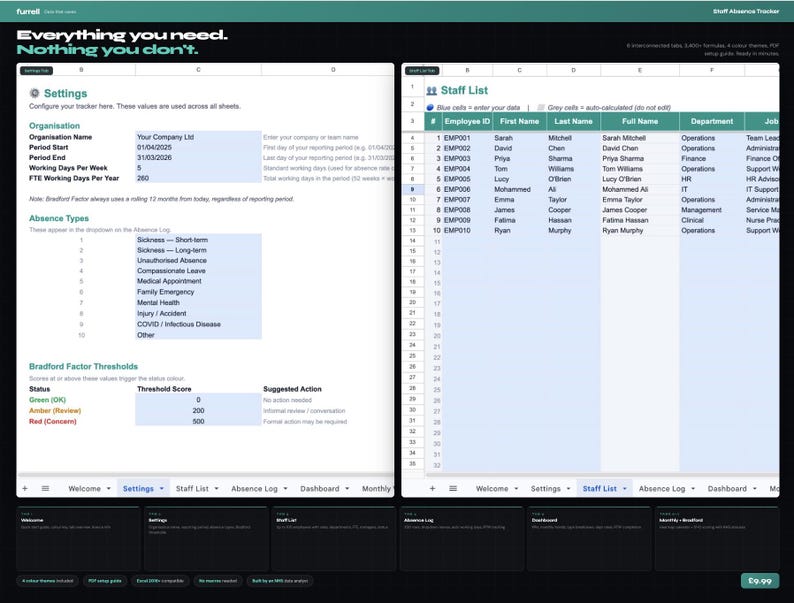Click the 'Excel 2016+ compatible' badge
The height and width of the screenshot is (603, 794).
[160, 581]
